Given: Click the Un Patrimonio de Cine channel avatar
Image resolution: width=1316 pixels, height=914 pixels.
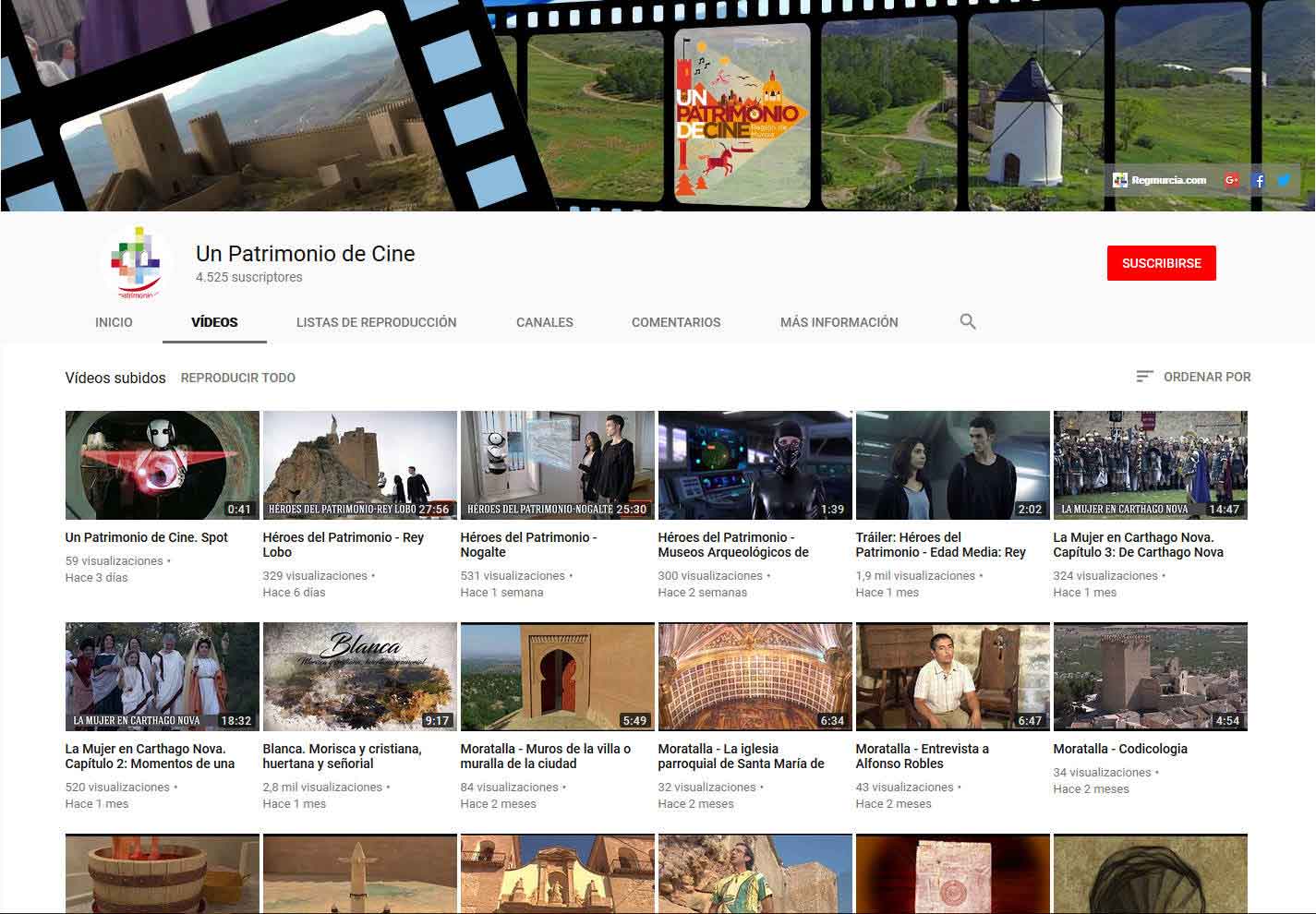Looking at the screenshot, I should 136,263.
